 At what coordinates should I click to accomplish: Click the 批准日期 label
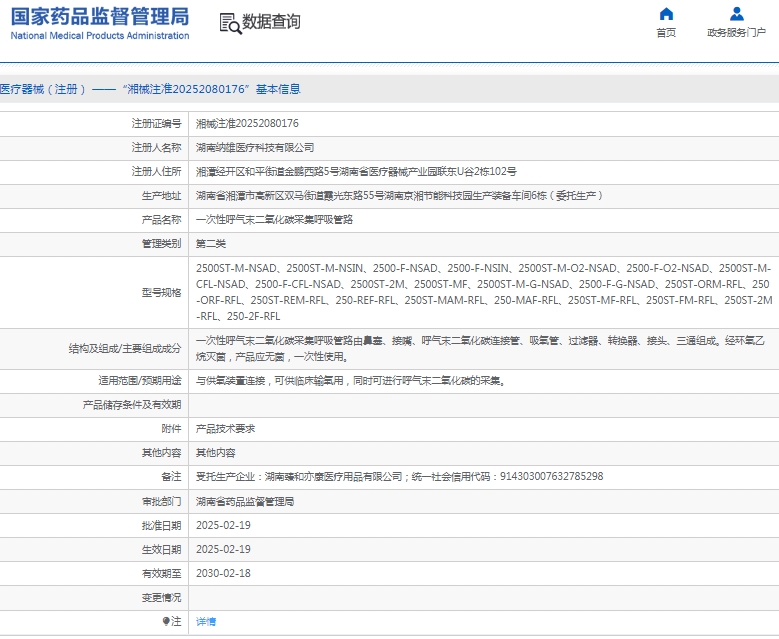[161, 525]
